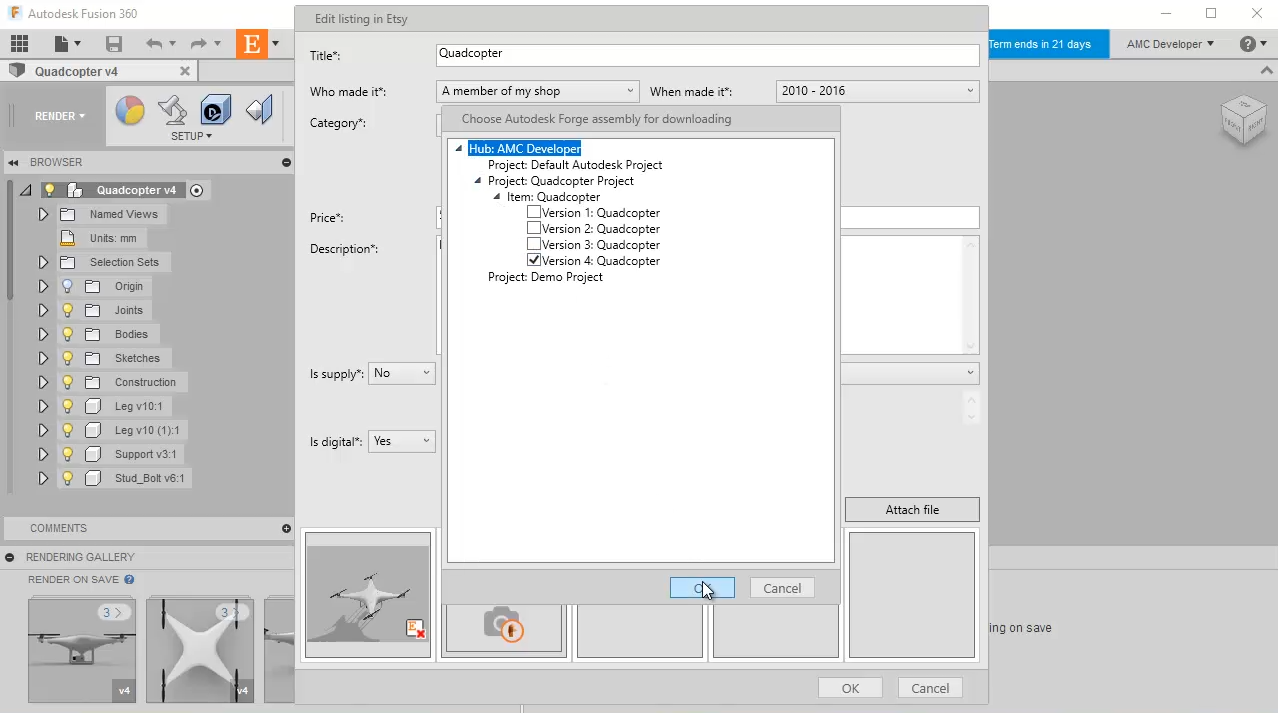Collapse the Project: Quadcopter Project node
1278x713 pixels.
pyautogui.click(x=478, y=181)
